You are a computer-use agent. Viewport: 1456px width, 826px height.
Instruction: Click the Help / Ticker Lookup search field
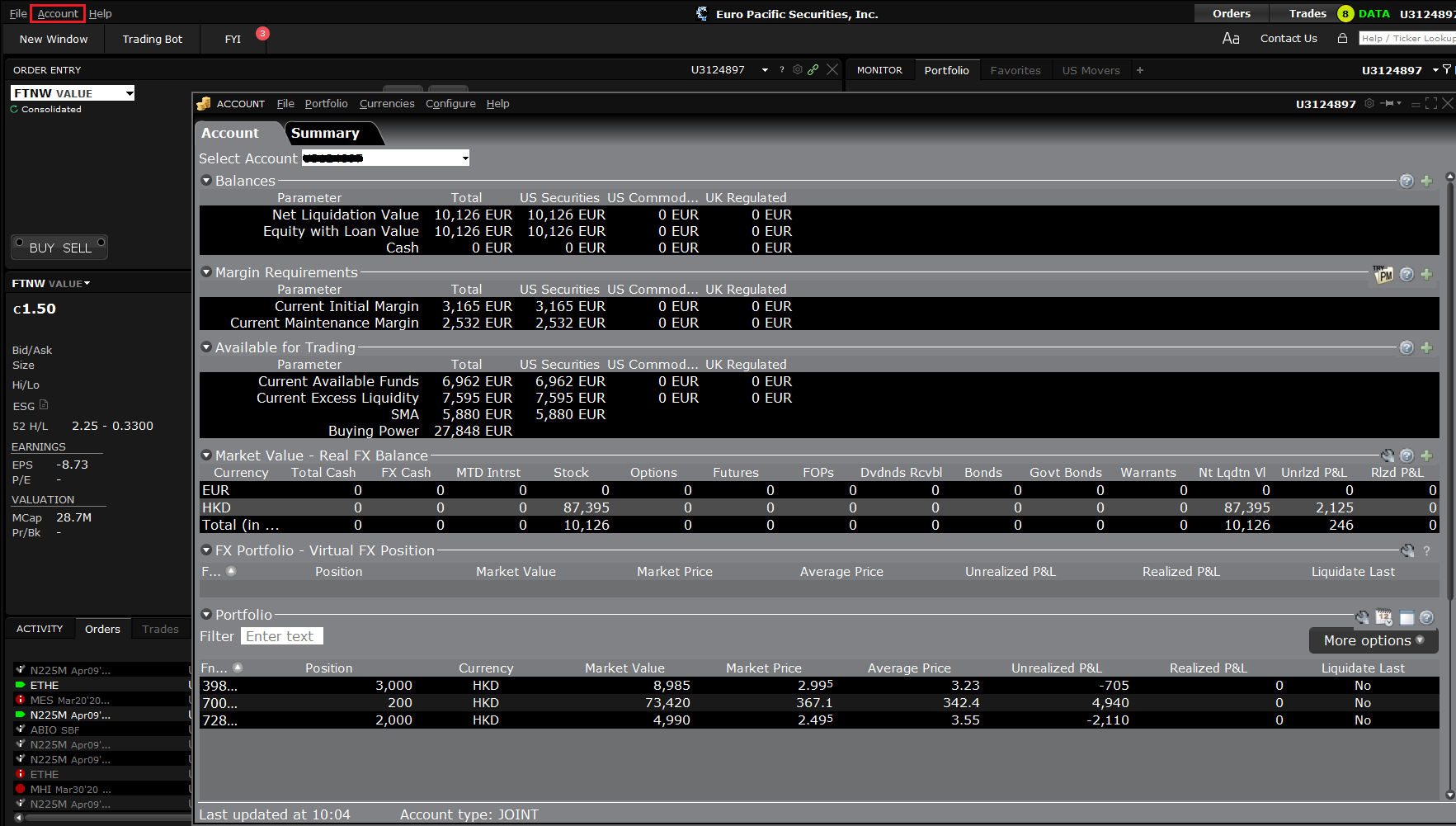click(1407, 39)
